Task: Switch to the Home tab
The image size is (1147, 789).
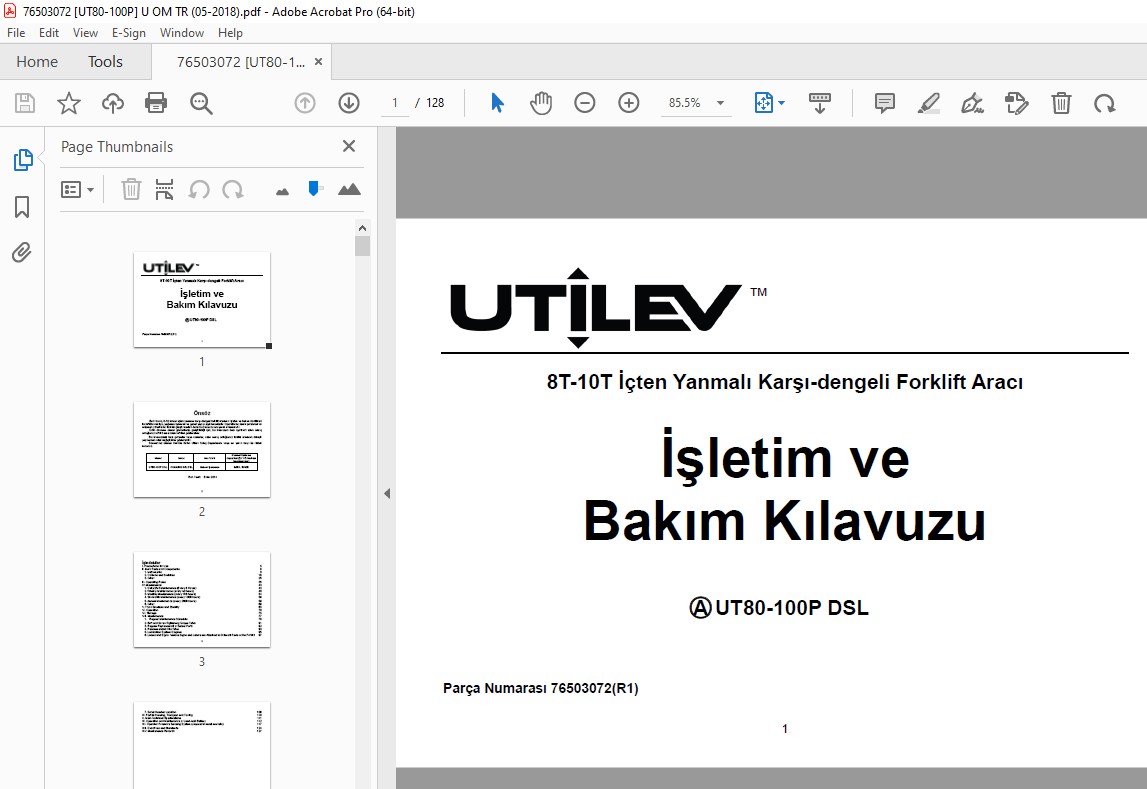Action: pyautogui.click(x=37, y=61)
